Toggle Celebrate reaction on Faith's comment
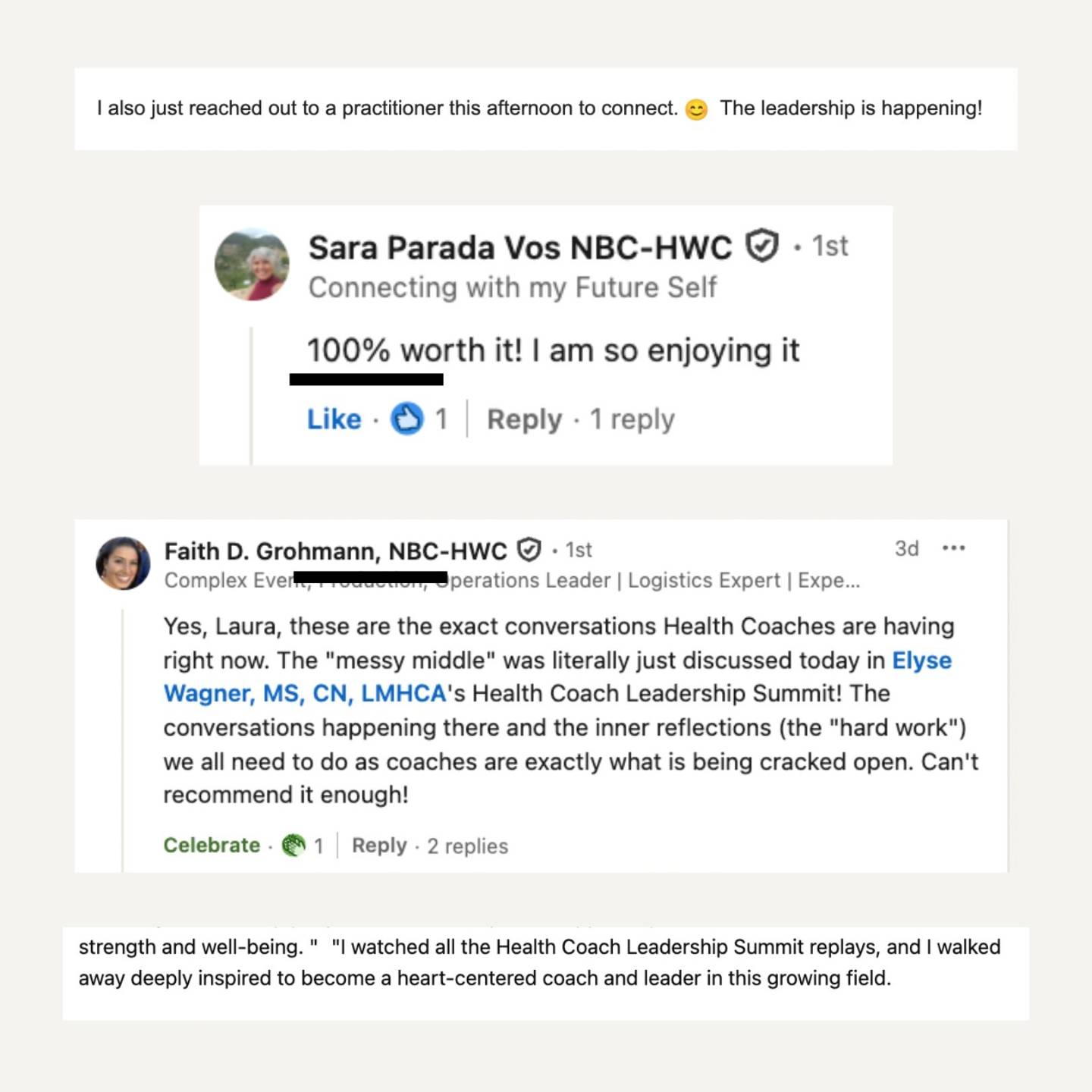Viewport: 1092px width, 1092px height. 212,845
